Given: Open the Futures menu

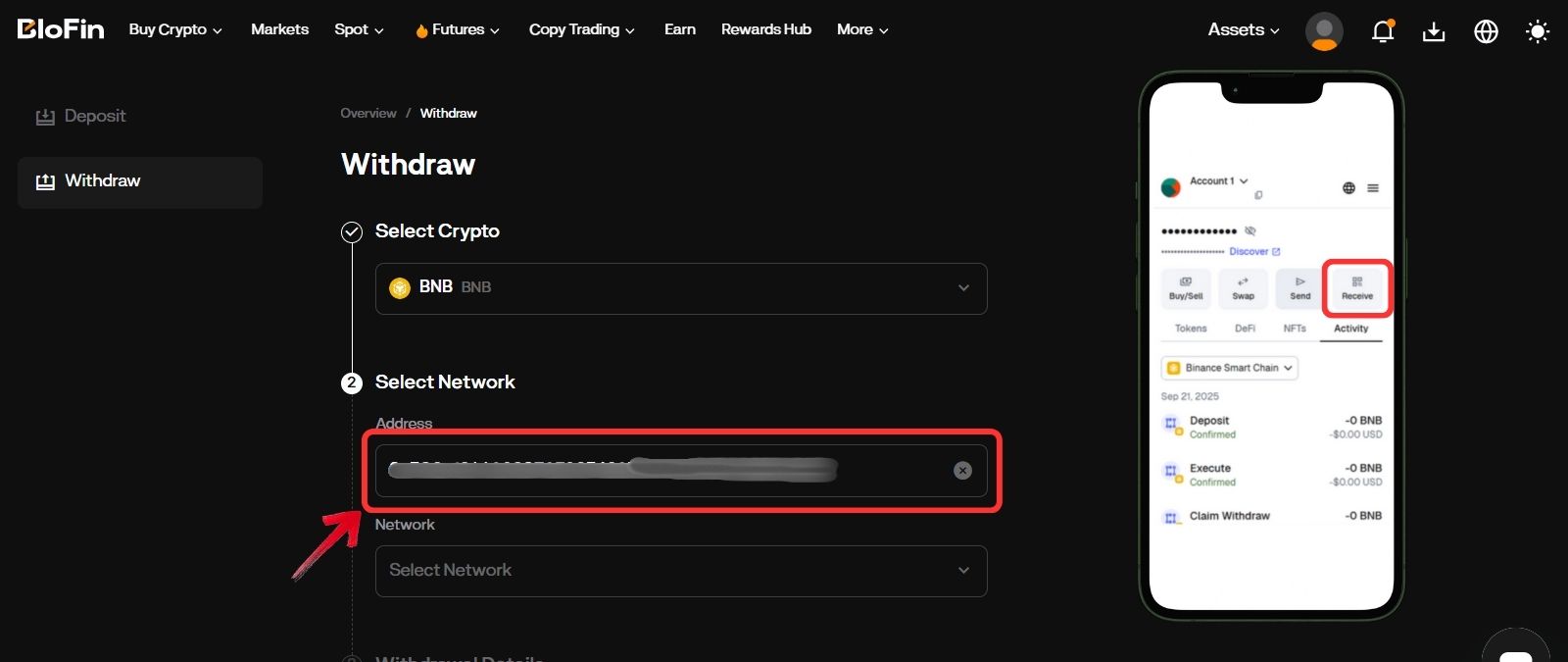Looking at the screenshot, I should 458,29.
